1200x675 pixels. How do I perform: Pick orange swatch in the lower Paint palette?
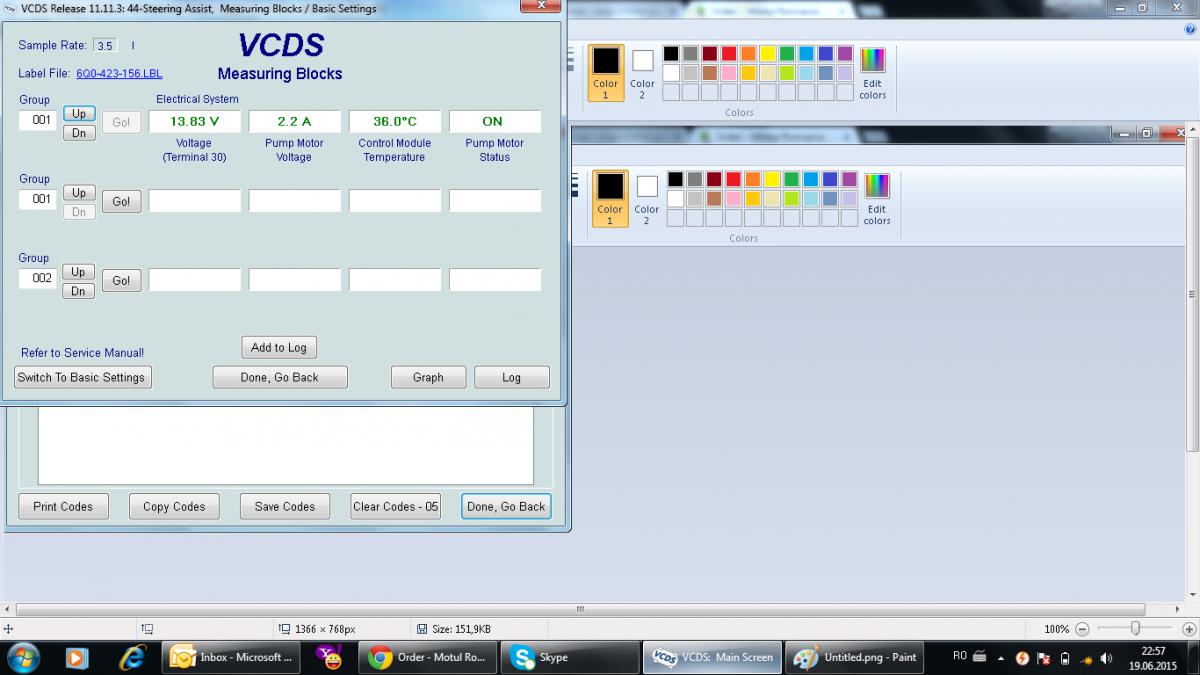[752, 179]
